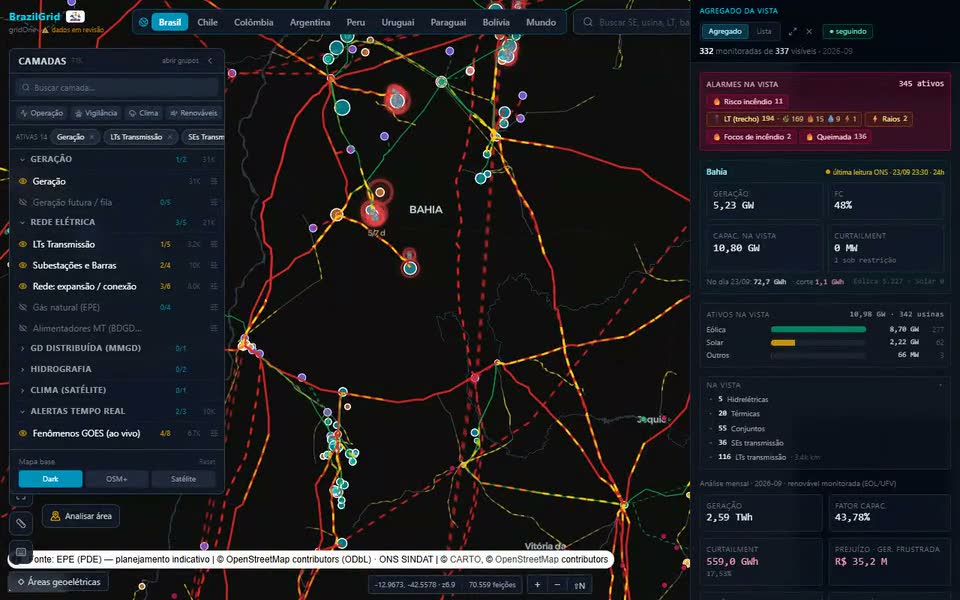
Task: Show the Gás natural (EPE) layer
Action: 23,307
